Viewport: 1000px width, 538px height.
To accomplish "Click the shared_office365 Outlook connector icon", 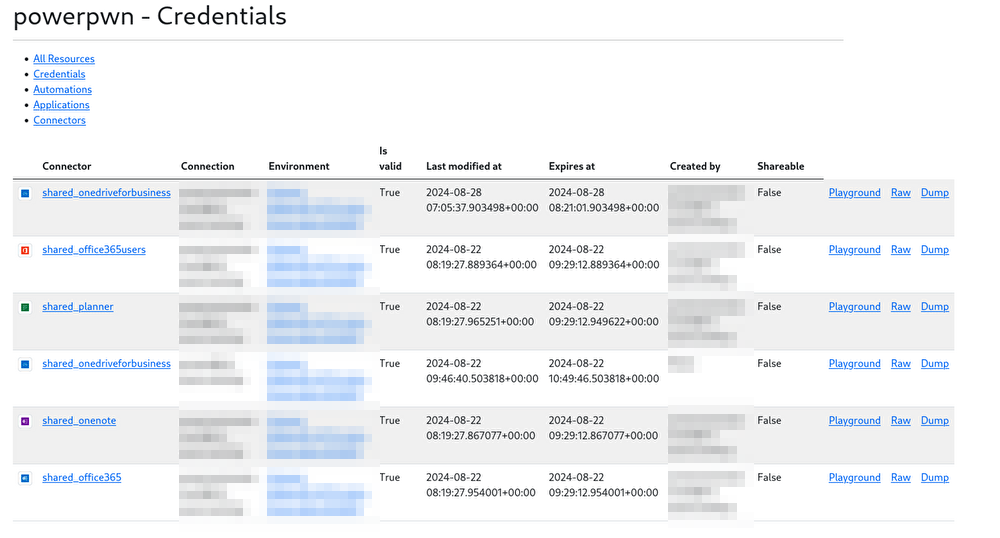I will (x=25, y=478).
